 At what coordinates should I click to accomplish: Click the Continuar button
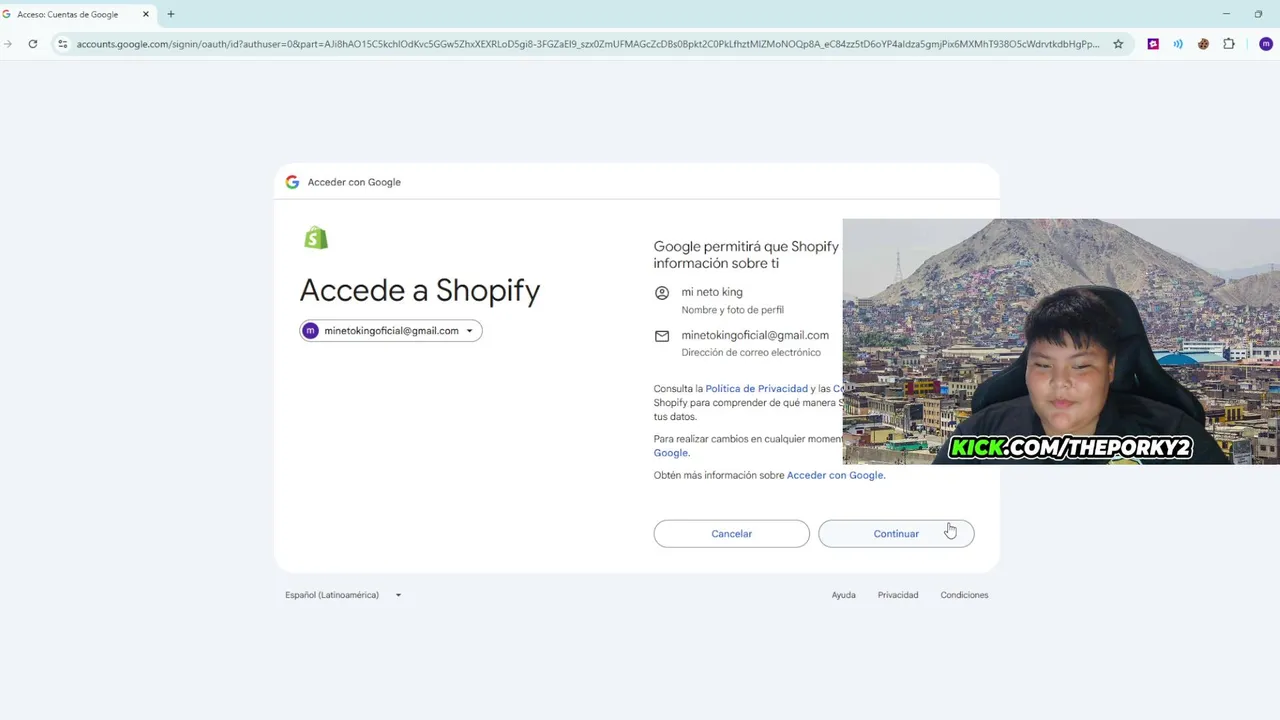click(896, 534)
